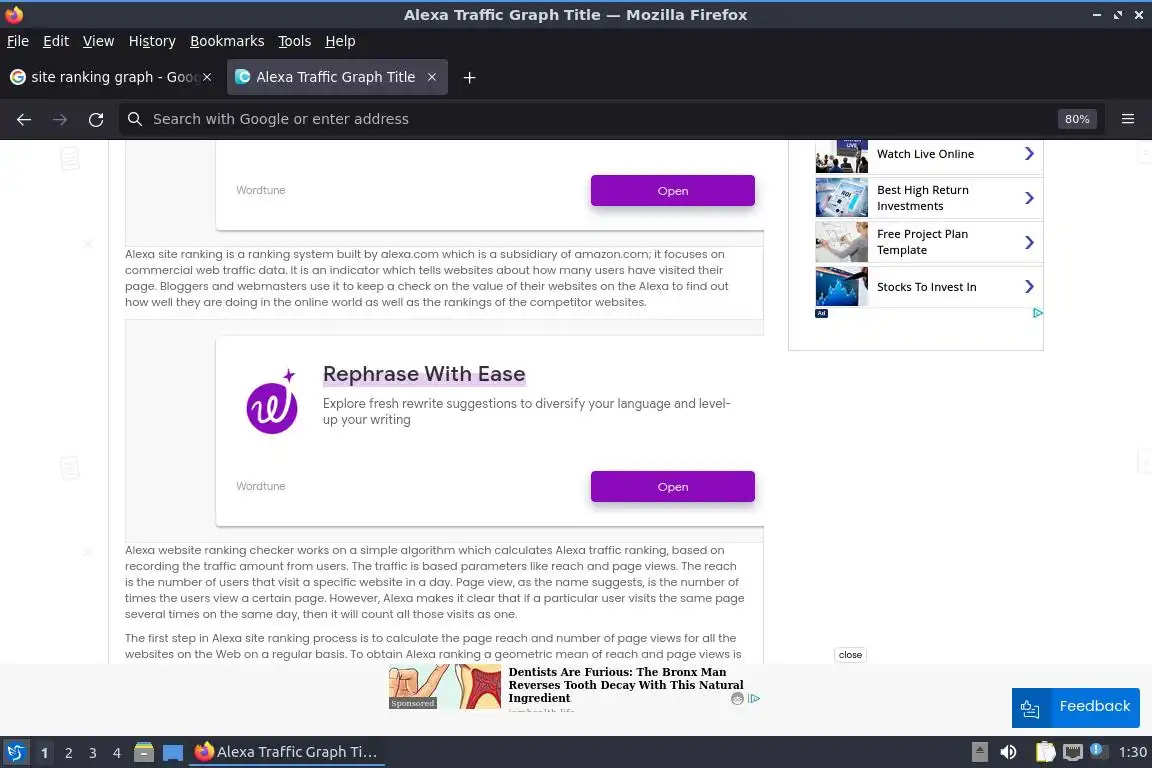Open the Dentists Are Furious ad headline
The height and width of the screenshot is (768, 1152).
[625, 685]
